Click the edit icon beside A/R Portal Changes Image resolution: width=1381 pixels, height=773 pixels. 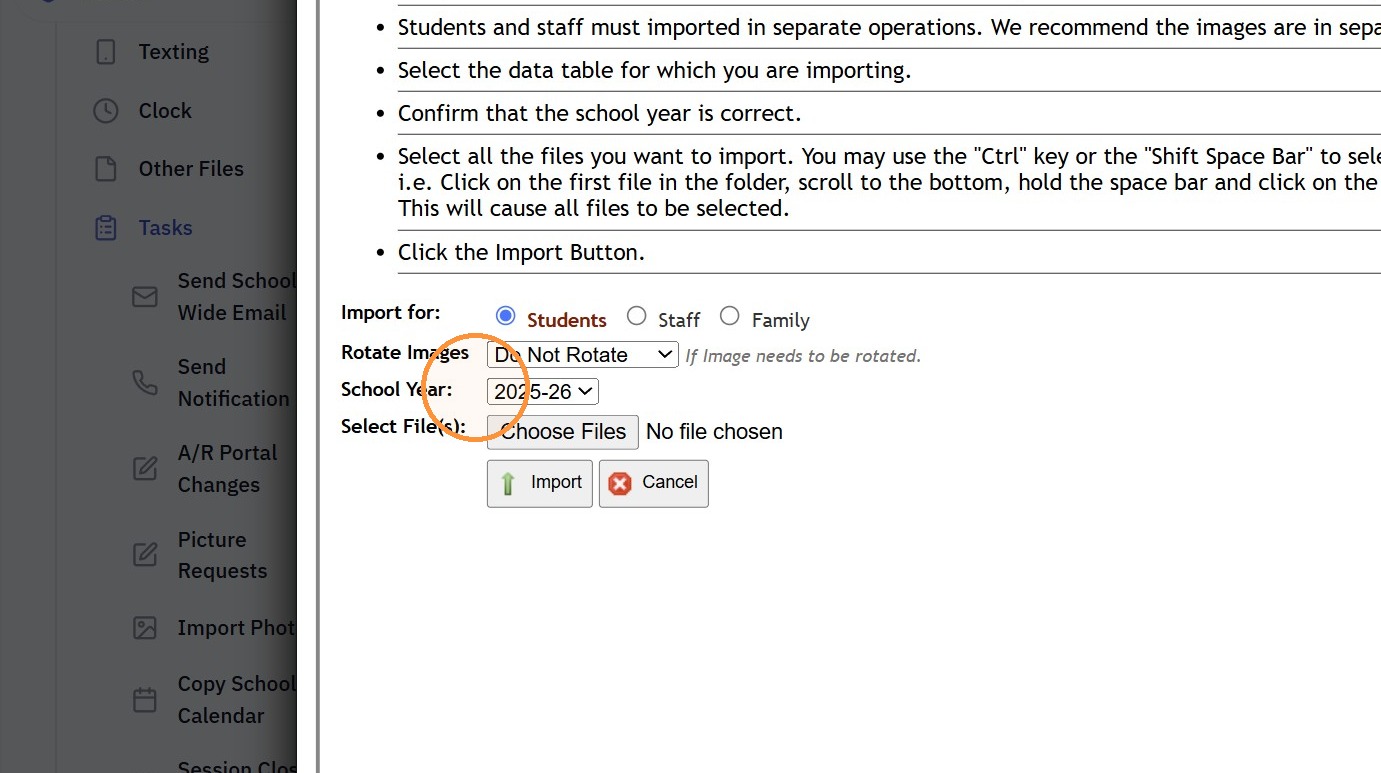click(145, 469)
